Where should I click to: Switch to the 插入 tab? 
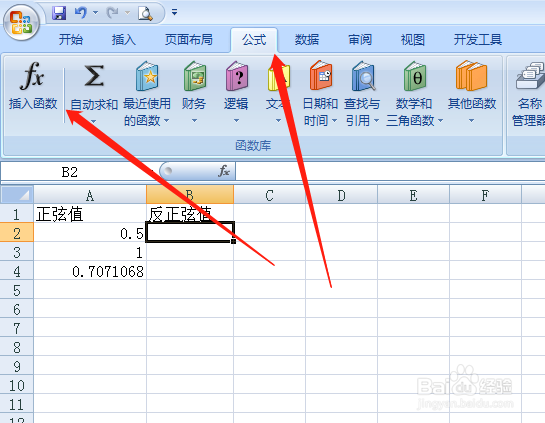pyautogui.click(x=124, y=40)
